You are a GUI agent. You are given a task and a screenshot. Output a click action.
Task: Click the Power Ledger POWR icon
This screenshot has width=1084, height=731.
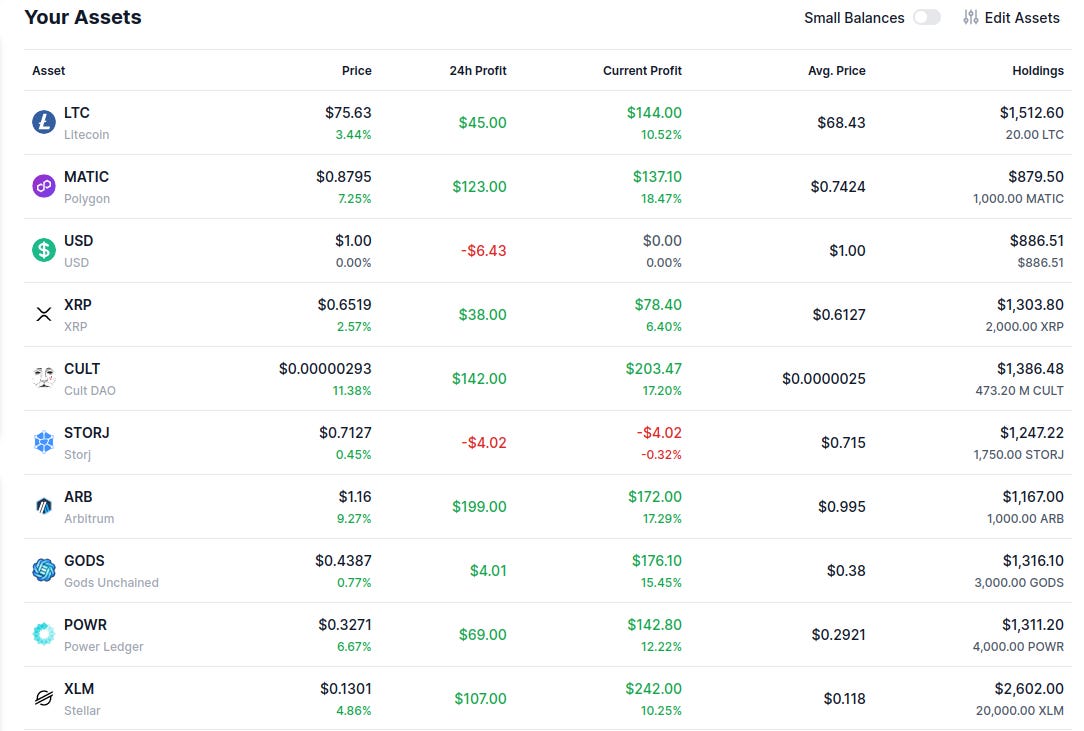click(44, 634)
